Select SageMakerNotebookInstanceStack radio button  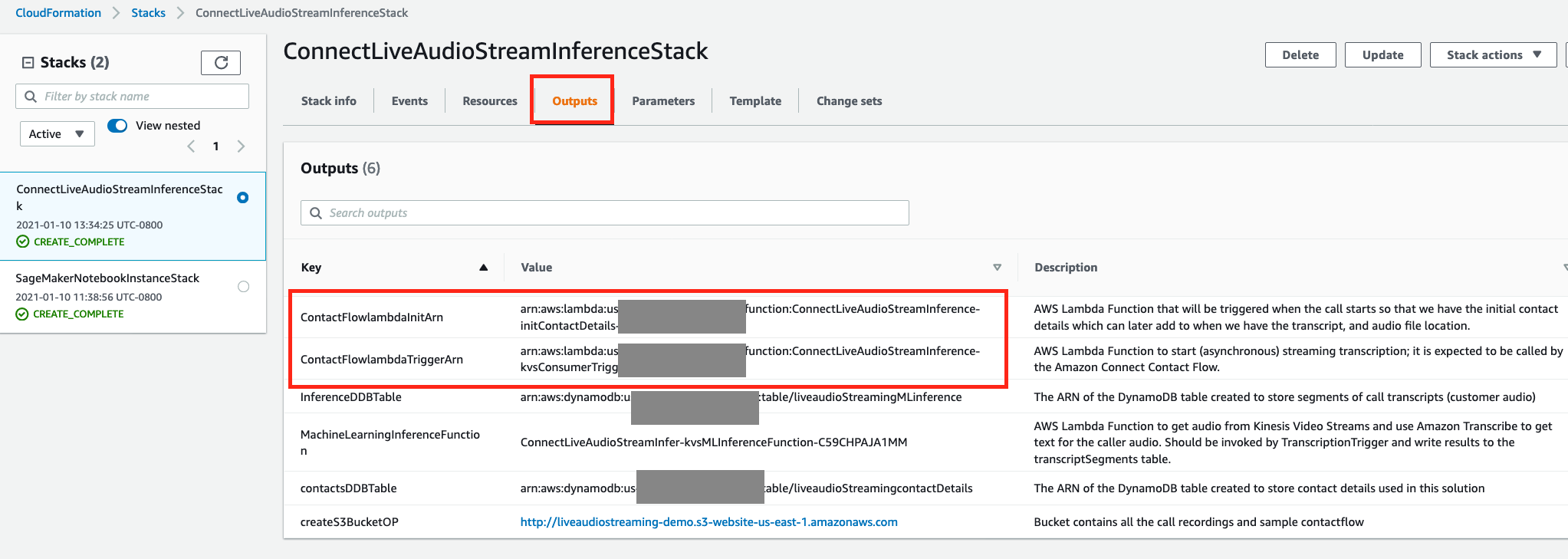(x=244, y=287)
